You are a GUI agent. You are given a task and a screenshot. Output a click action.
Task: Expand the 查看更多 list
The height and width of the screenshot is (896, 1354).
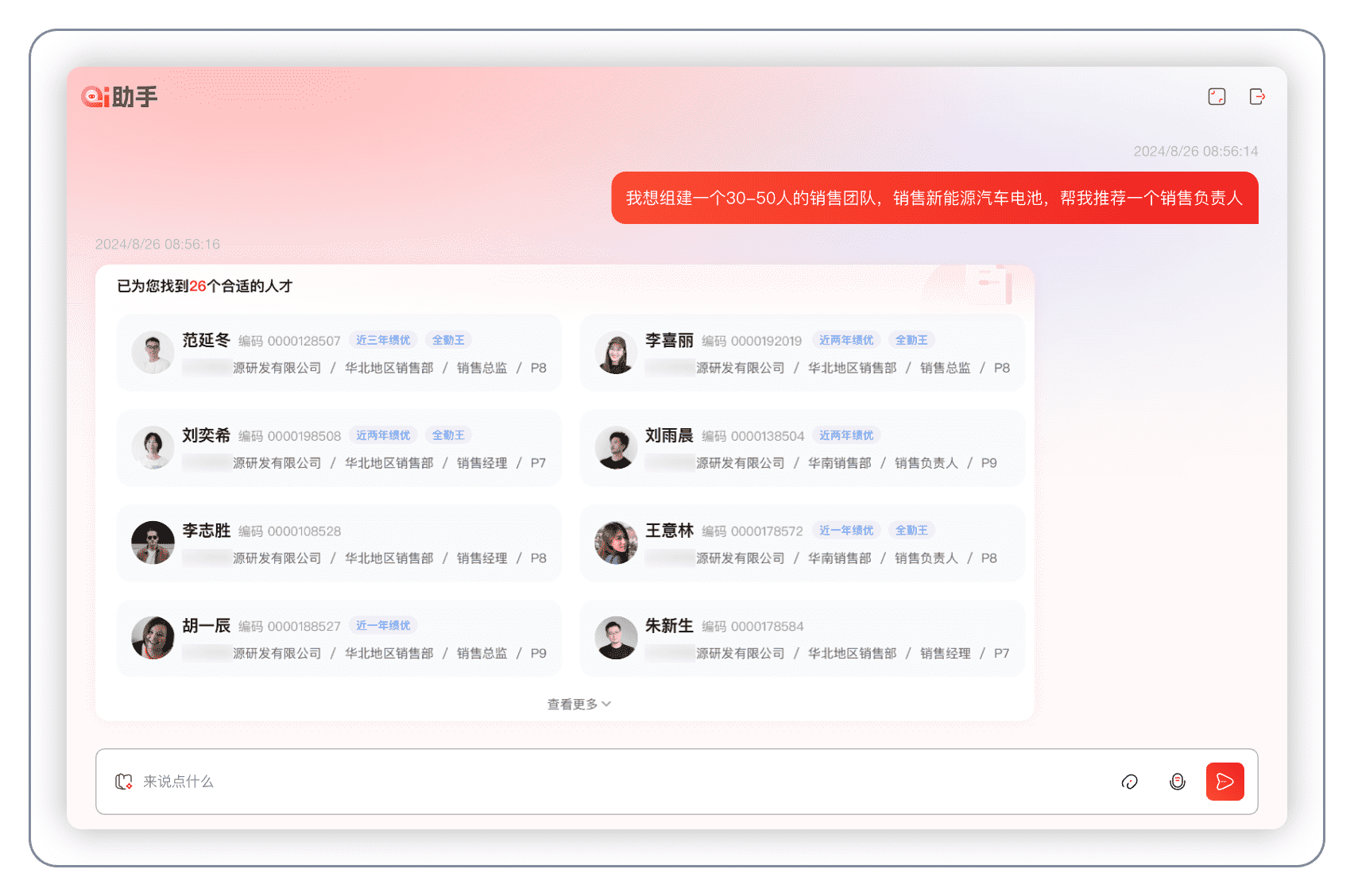coord(572,705)
